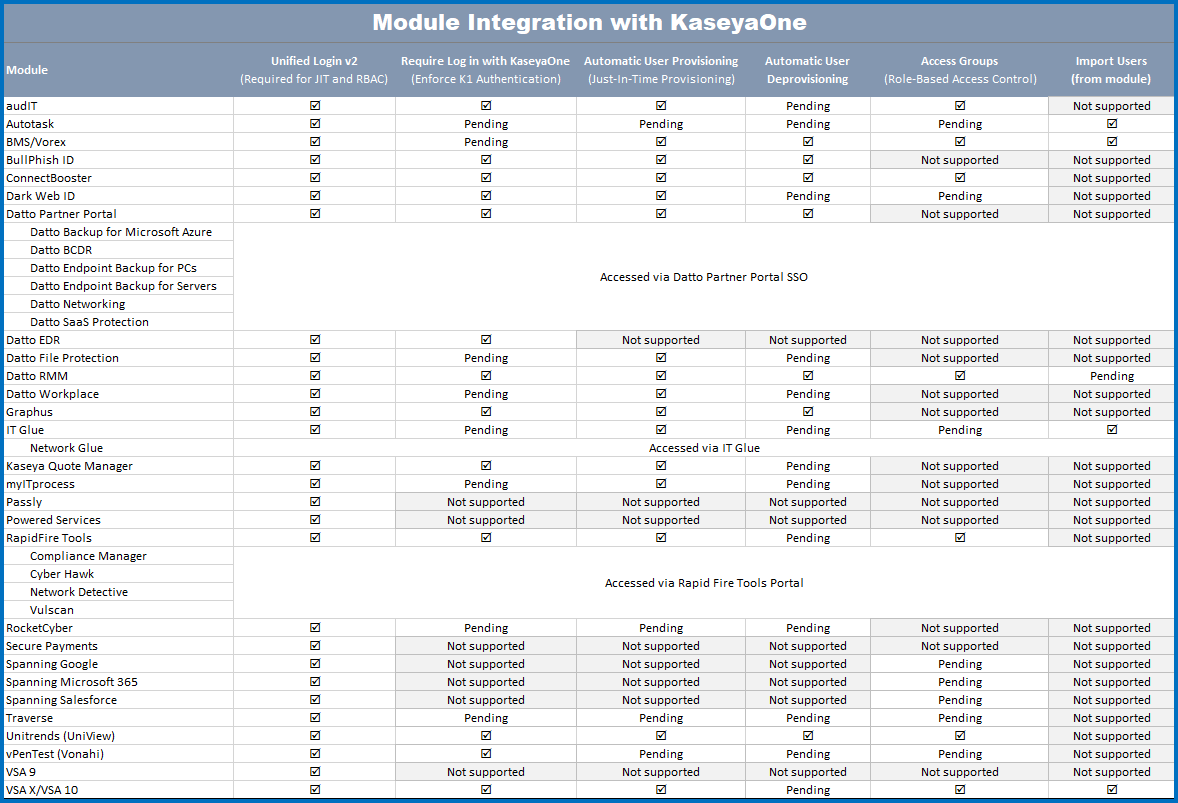The image size is (1178, 803).
Task: Toggle Automatic User Provisioning for Unitrends (UniView)
Action: tap(660, 736)
